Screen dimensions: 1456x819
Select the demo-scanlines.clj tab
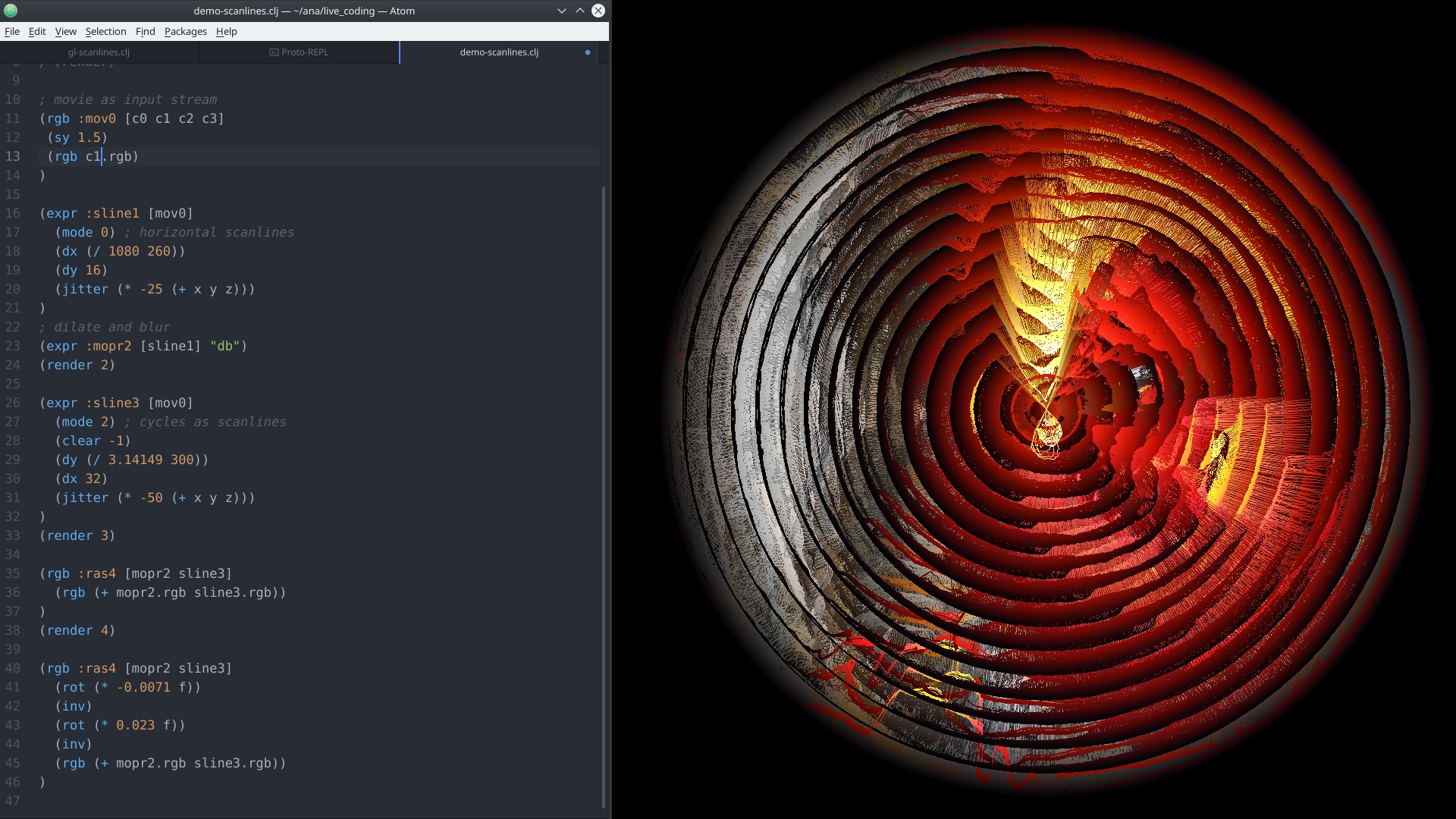[x=498, y=52]
